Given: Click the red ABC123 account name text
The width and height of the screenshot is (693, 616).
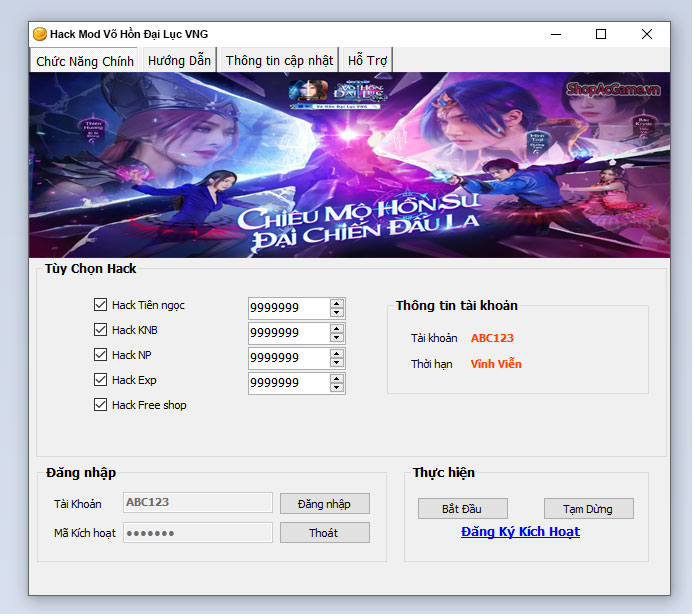Looking at the screenshot, I should click(x=492, y=338).
